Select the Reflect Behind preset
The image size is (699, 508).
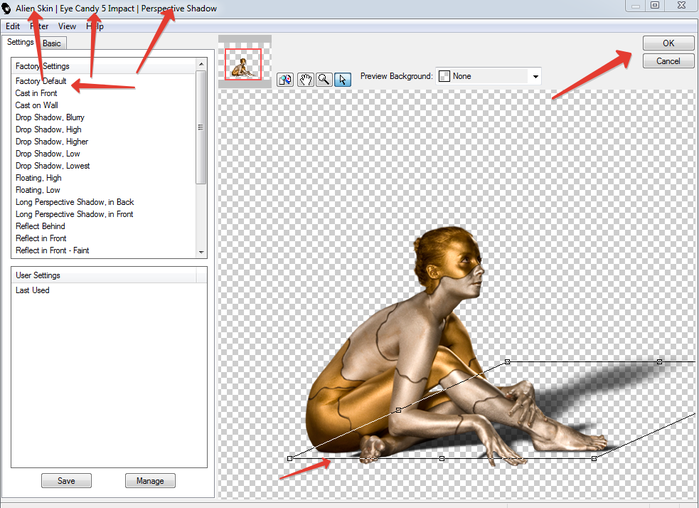tap(40, 226)
